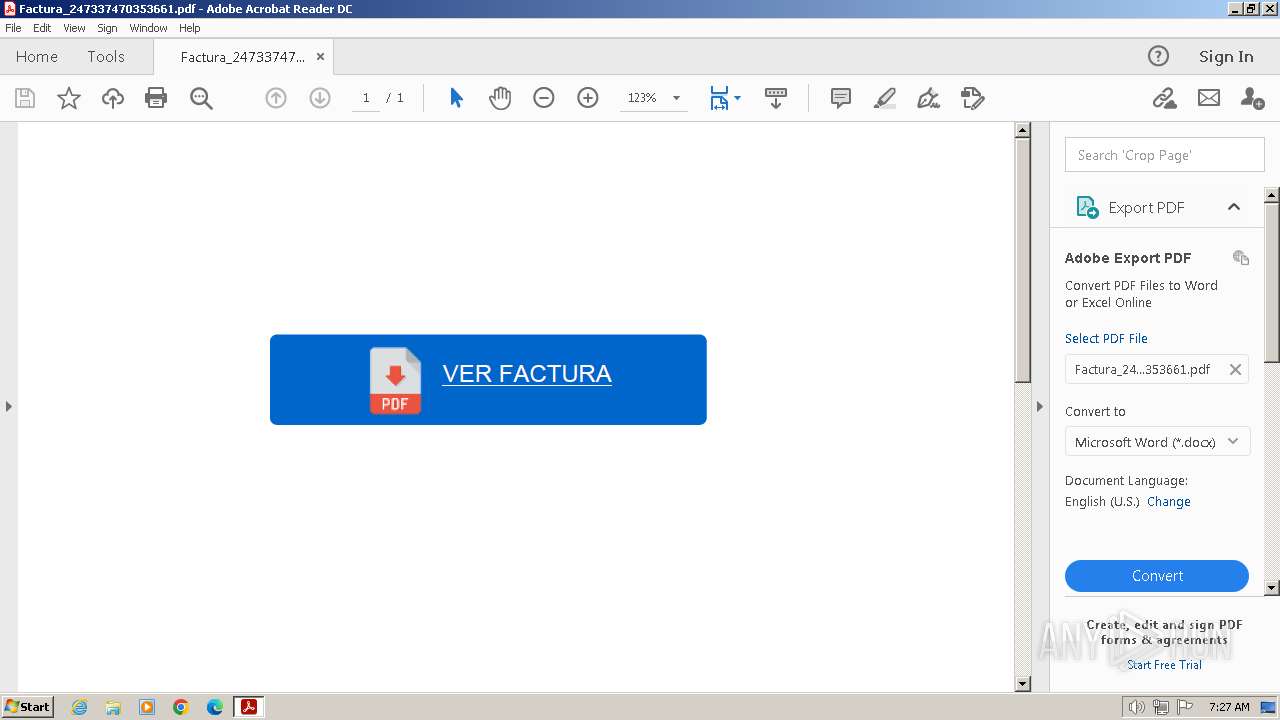
Task: Open the zoom level 123% dropdown
Action: click(676, 98)
